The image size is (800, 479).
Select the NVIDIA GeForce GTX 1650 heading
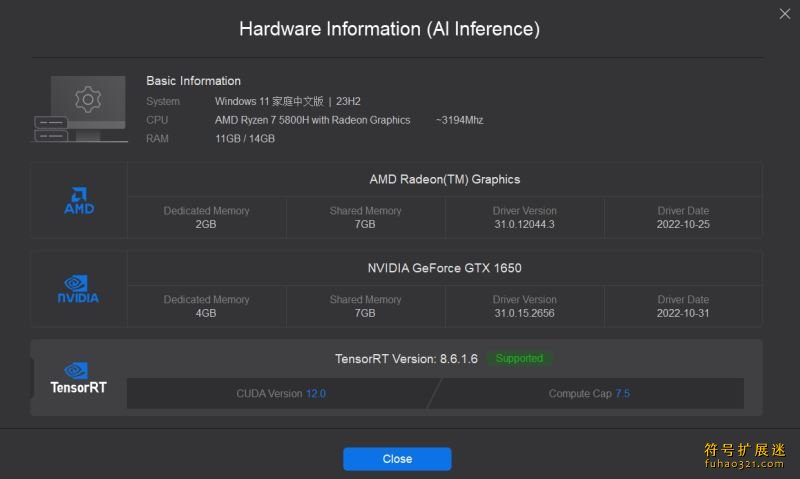tap(445, 268)
